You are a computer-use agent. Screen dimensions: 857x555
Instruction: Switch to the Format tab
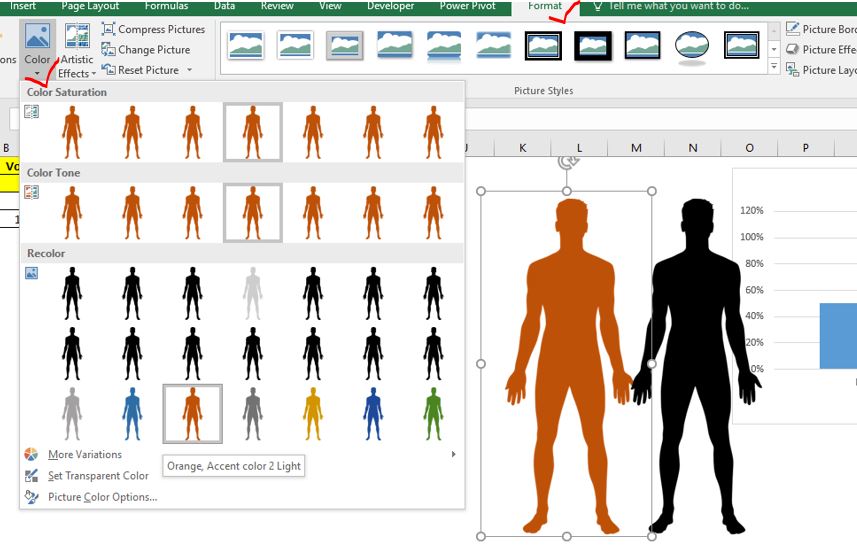544,6
